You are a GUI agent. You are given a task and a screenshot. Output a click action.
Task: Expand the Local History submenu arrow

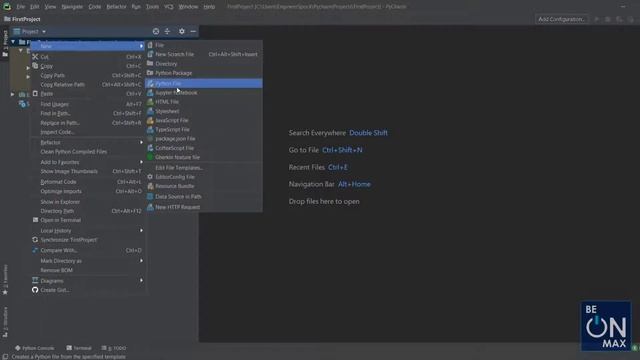point(141,231)
